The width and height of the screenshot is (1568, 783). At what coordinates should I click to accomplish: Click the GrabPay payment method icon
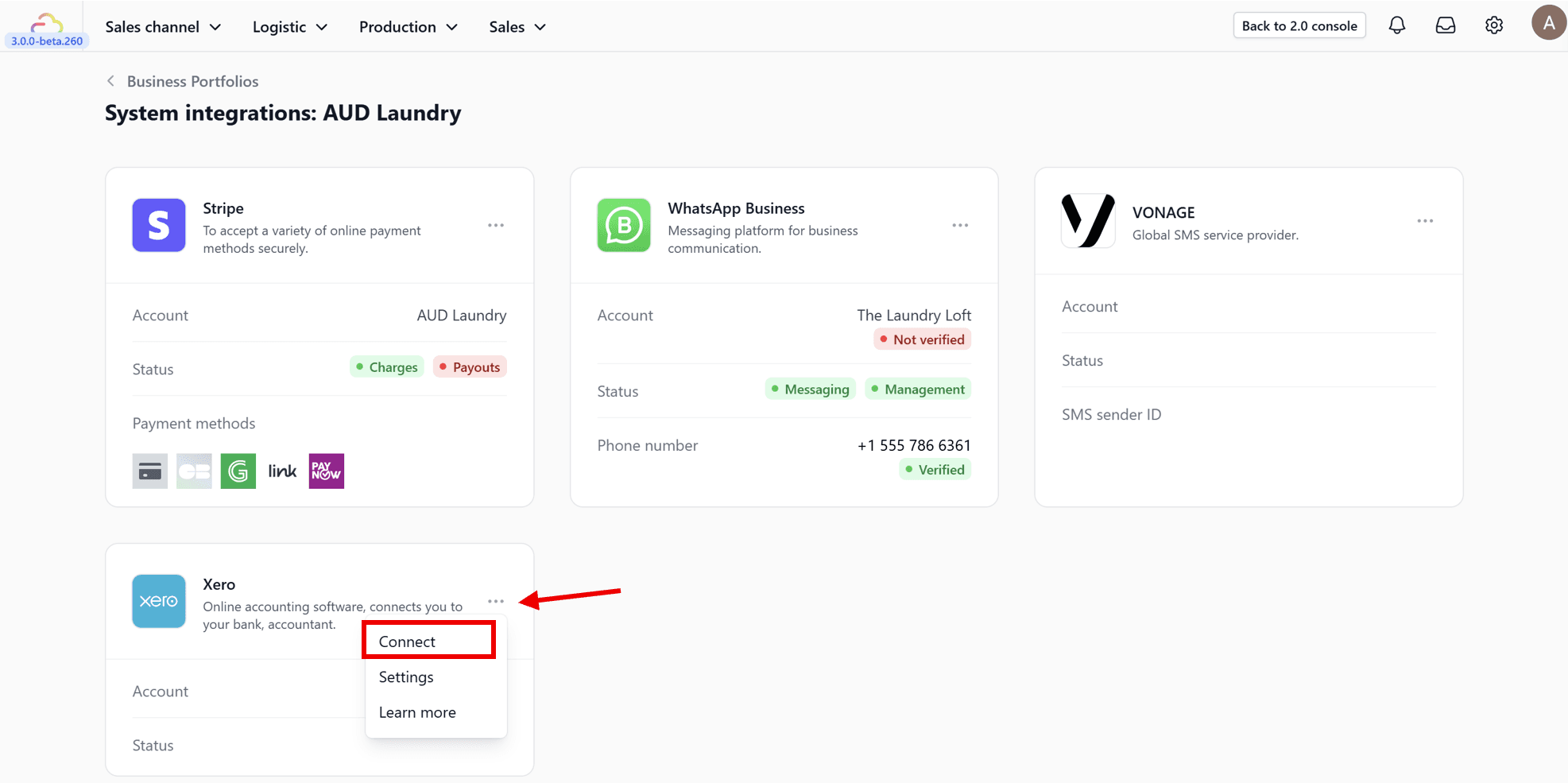pyautogui.click(x=238, y=471)
